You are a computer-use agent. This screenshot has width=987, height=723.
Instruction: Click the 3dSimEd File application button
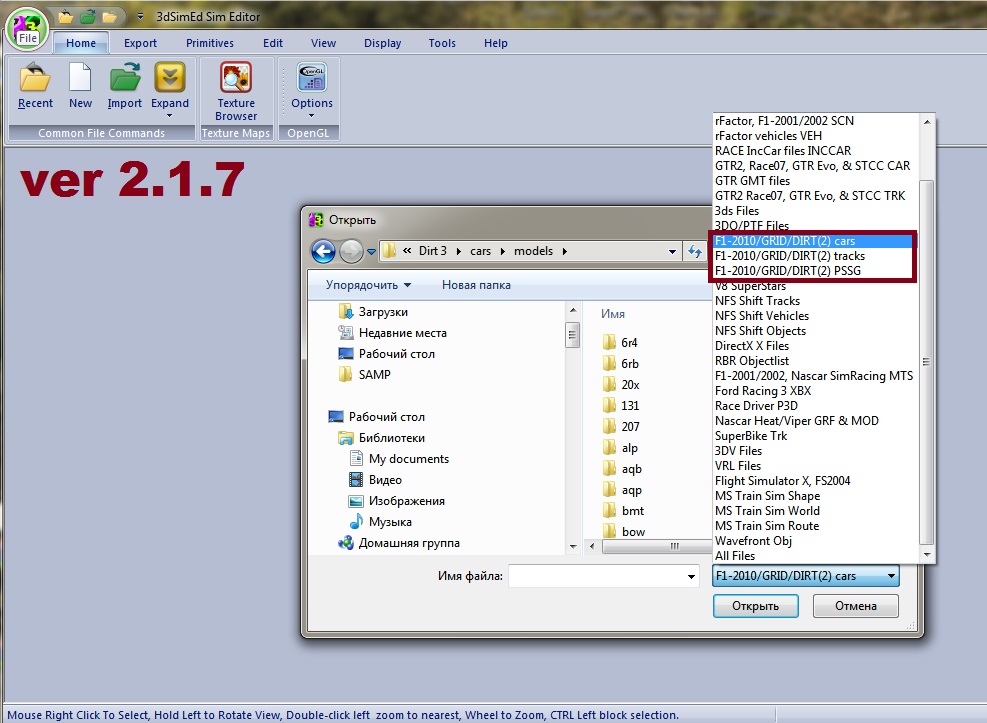coord(26,29)
